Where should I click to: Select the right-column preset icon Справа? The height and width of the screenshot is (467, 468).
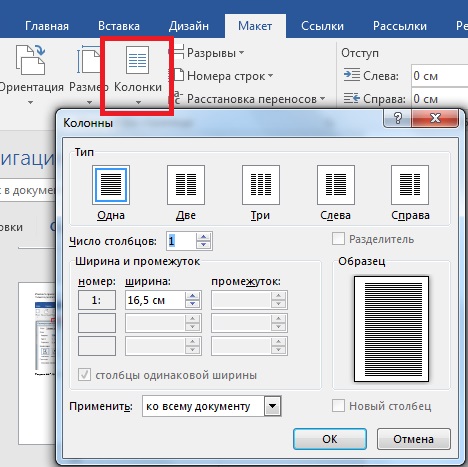[410, 185]
